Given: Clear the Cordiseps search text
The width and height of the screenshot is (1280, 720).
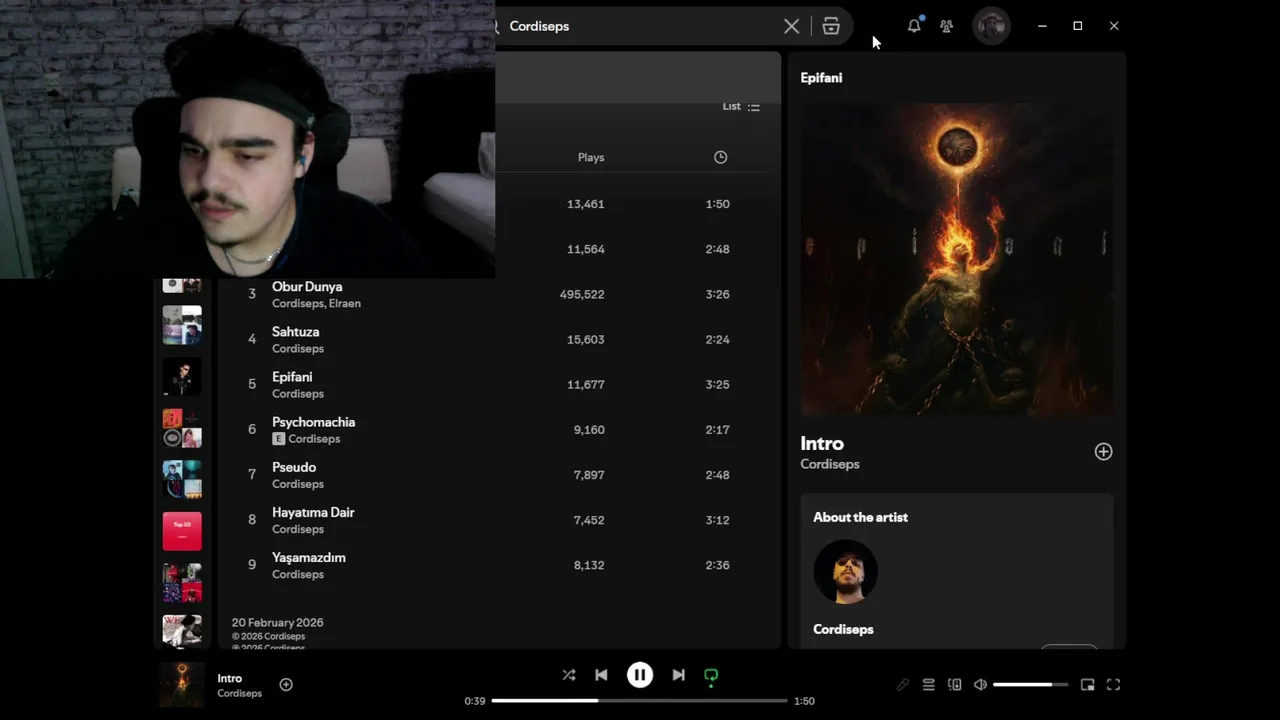Looking at the screenshot, I should [x=791, y=26].
